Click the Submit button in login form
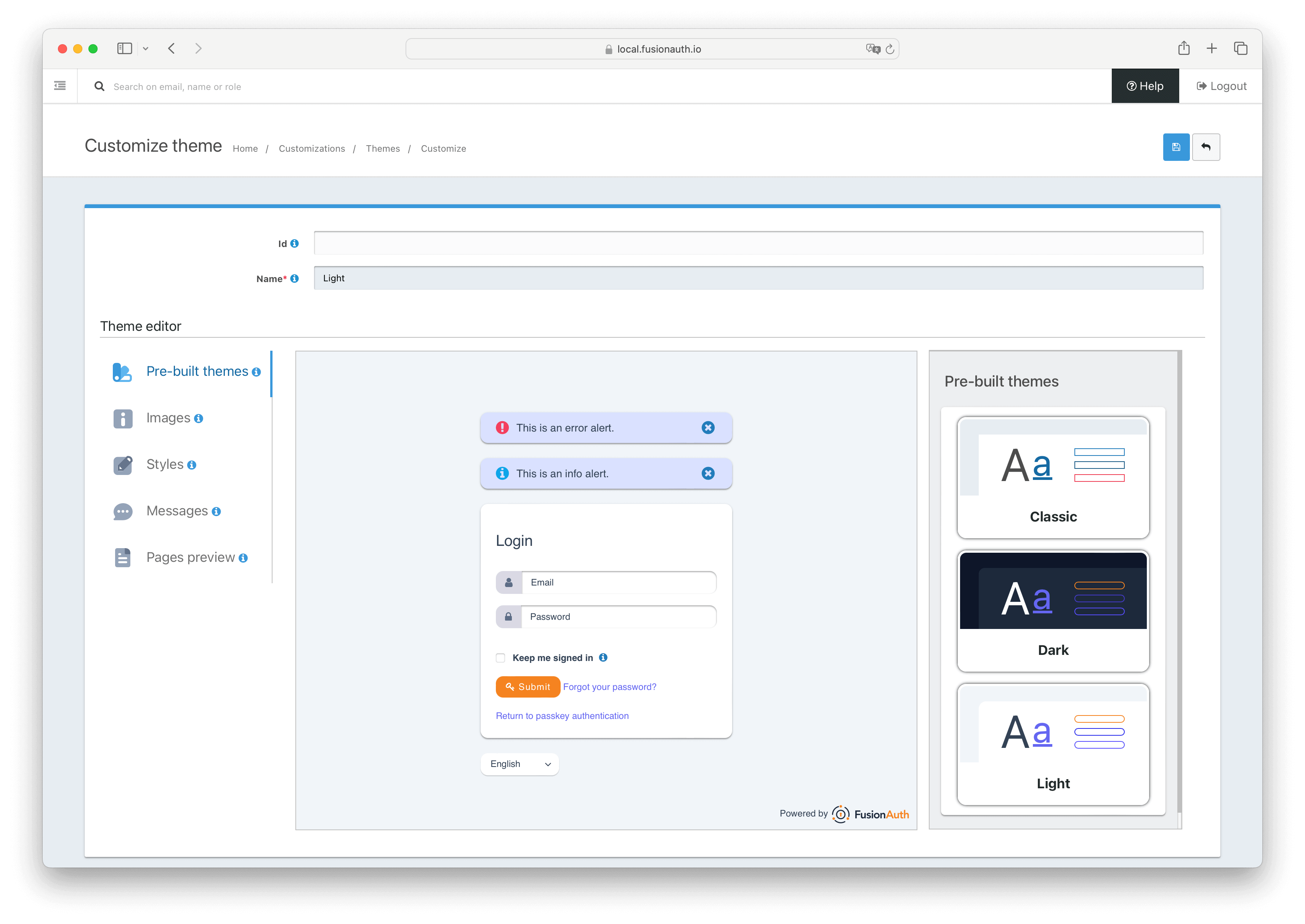The height and width of the screenshot is (924, 1305). (x=527, y=686)
